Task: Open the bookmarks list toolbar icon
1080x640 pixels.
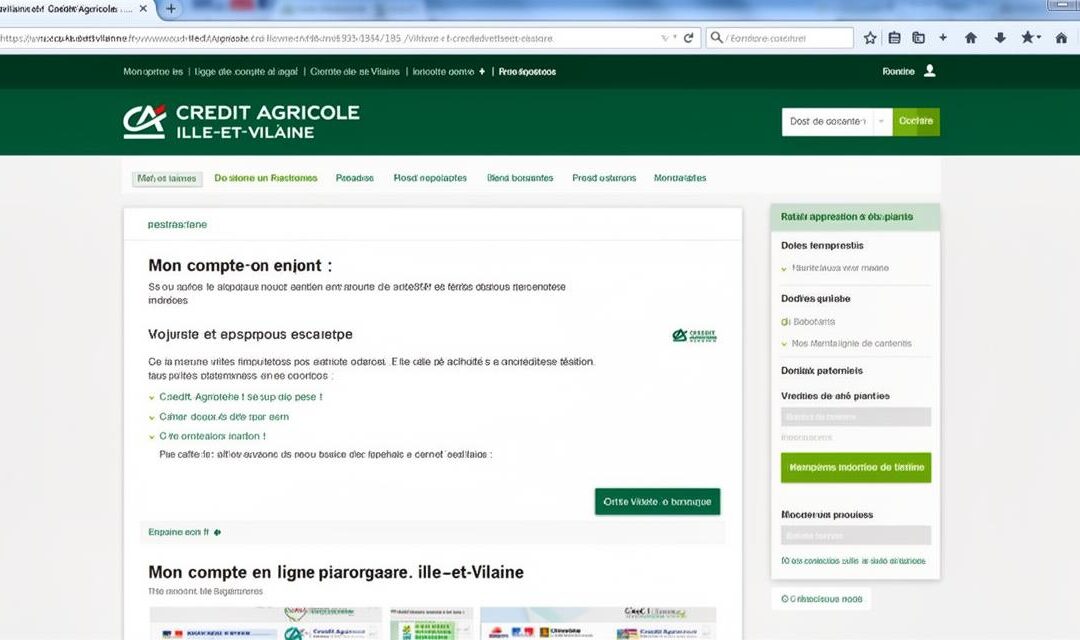Action: [x=894, y=38]
